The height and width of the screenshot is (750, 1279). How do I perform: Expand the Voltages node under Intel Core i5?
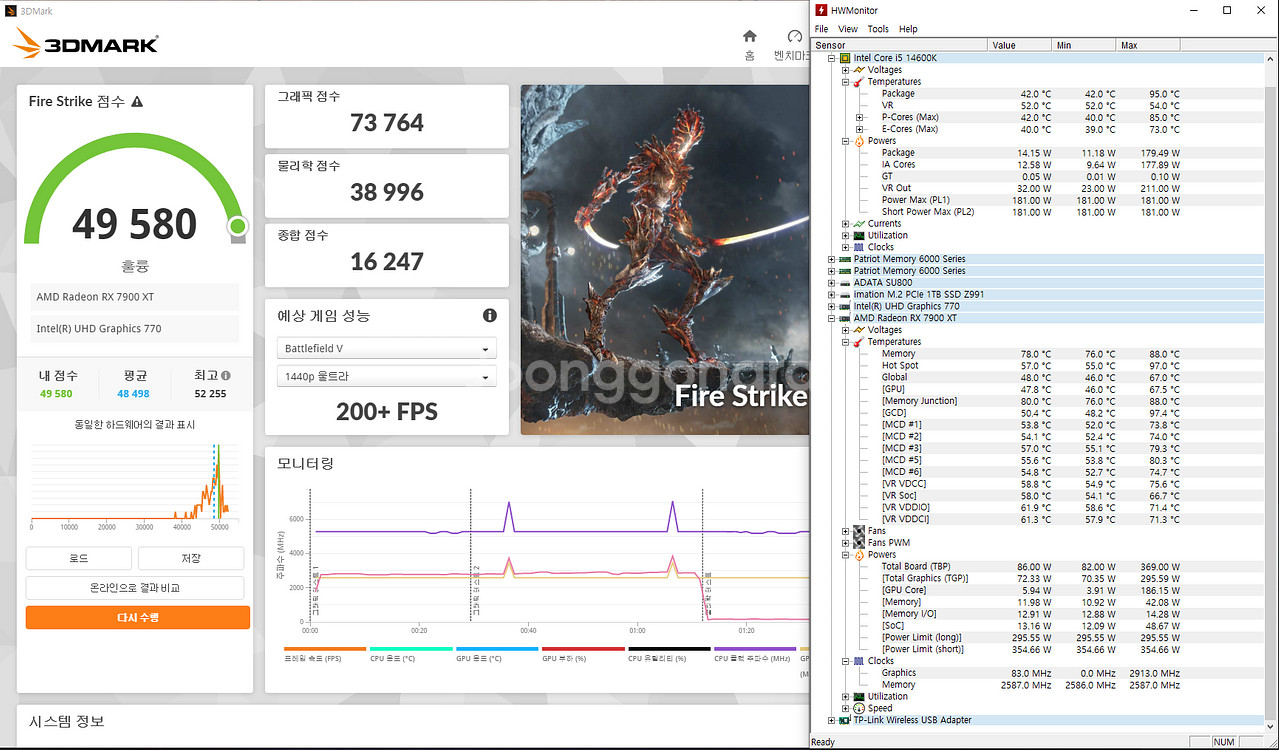pyautogui.click(x=845, y=70)
